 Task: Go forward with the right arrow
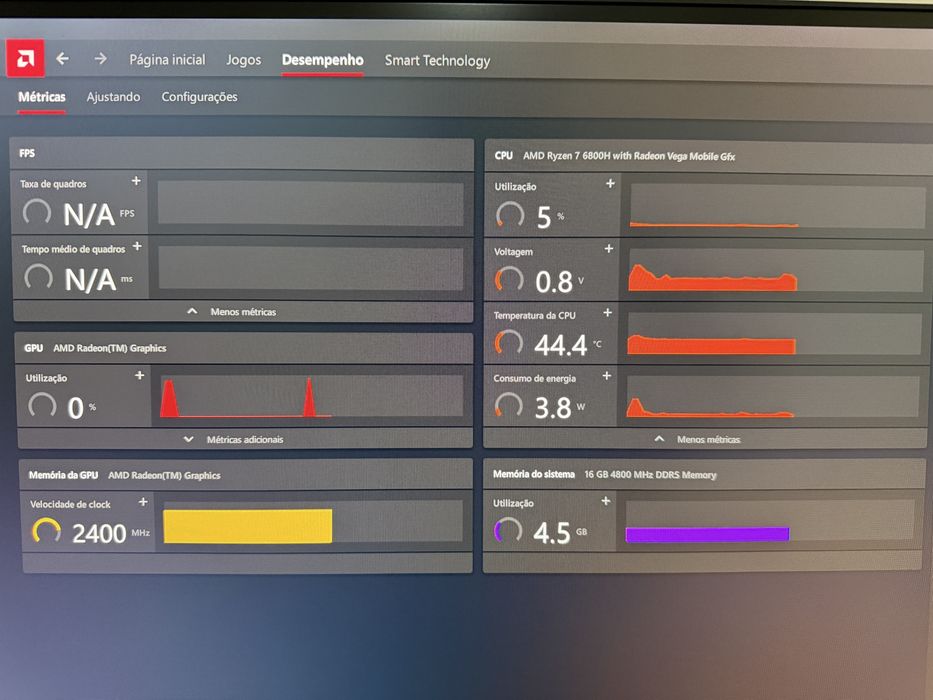(x=101, y=58)
